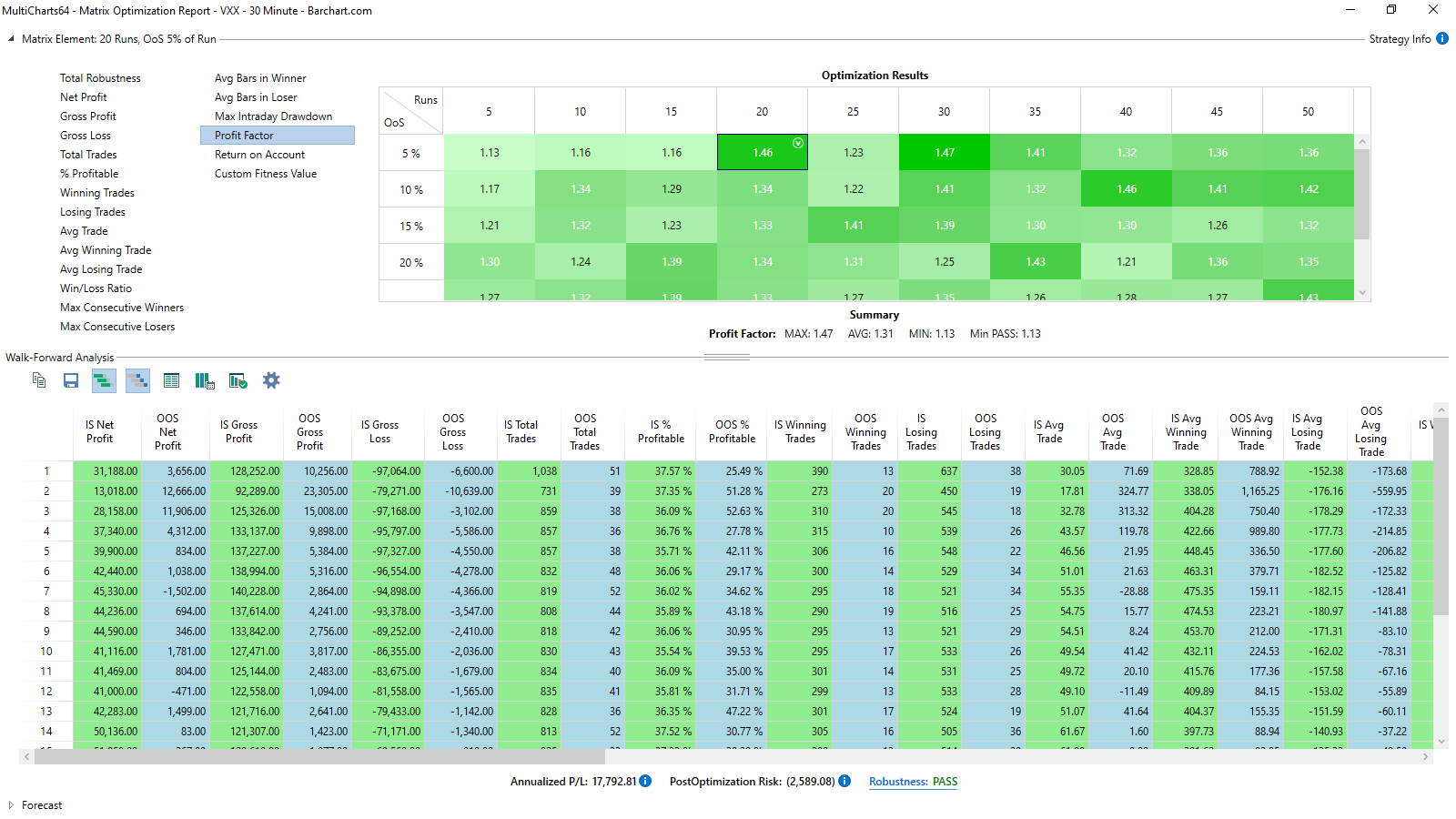Viewport: 1456px width, 819px height.
Task: Click the columns with calendar icon
Action: (x=205, y=380)
